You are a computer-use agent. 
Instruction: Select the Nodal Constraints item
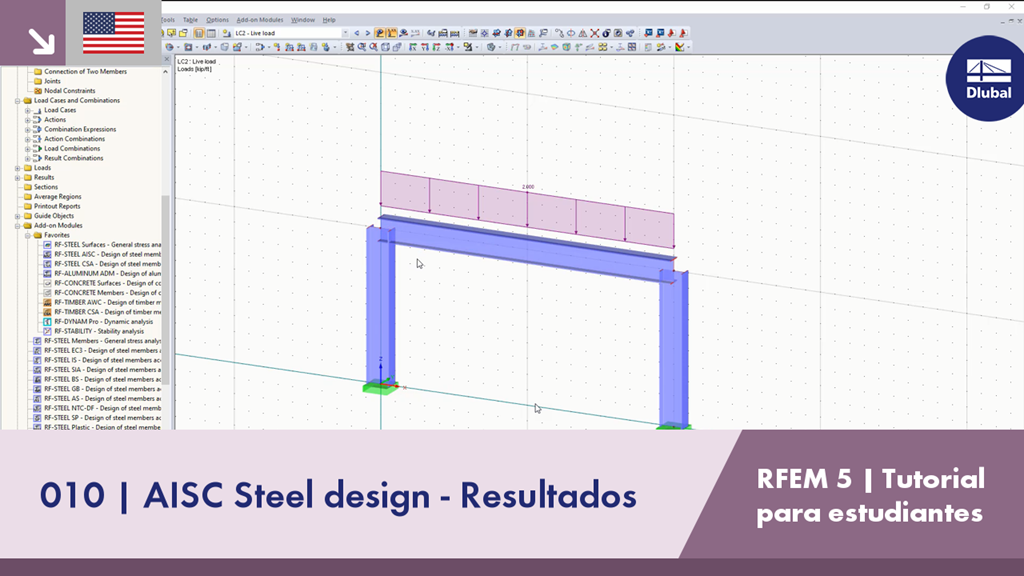(x=69, y=91)
